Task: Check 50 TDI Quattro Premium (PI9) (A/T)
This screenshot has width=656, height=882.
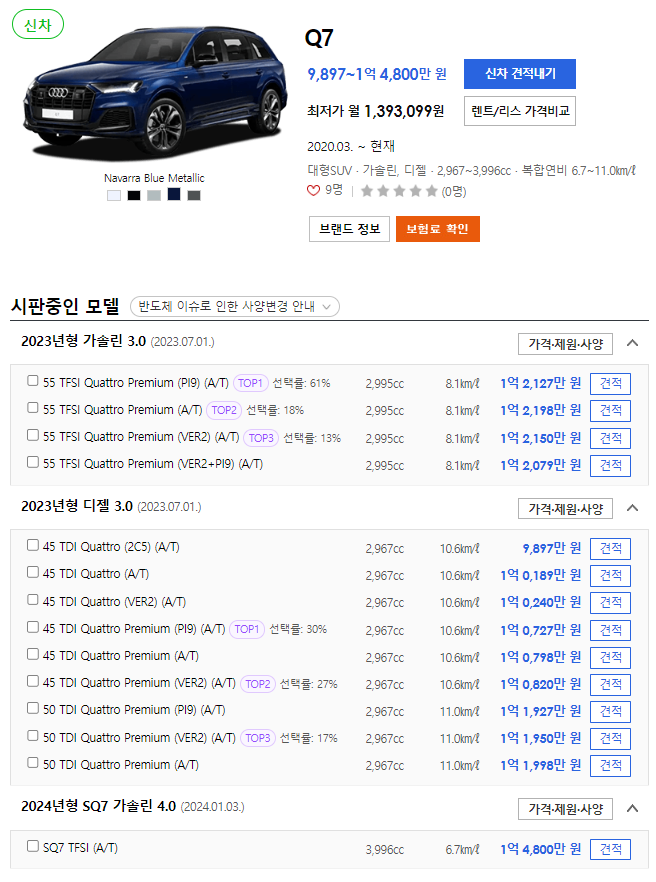Action: (33, 708)
